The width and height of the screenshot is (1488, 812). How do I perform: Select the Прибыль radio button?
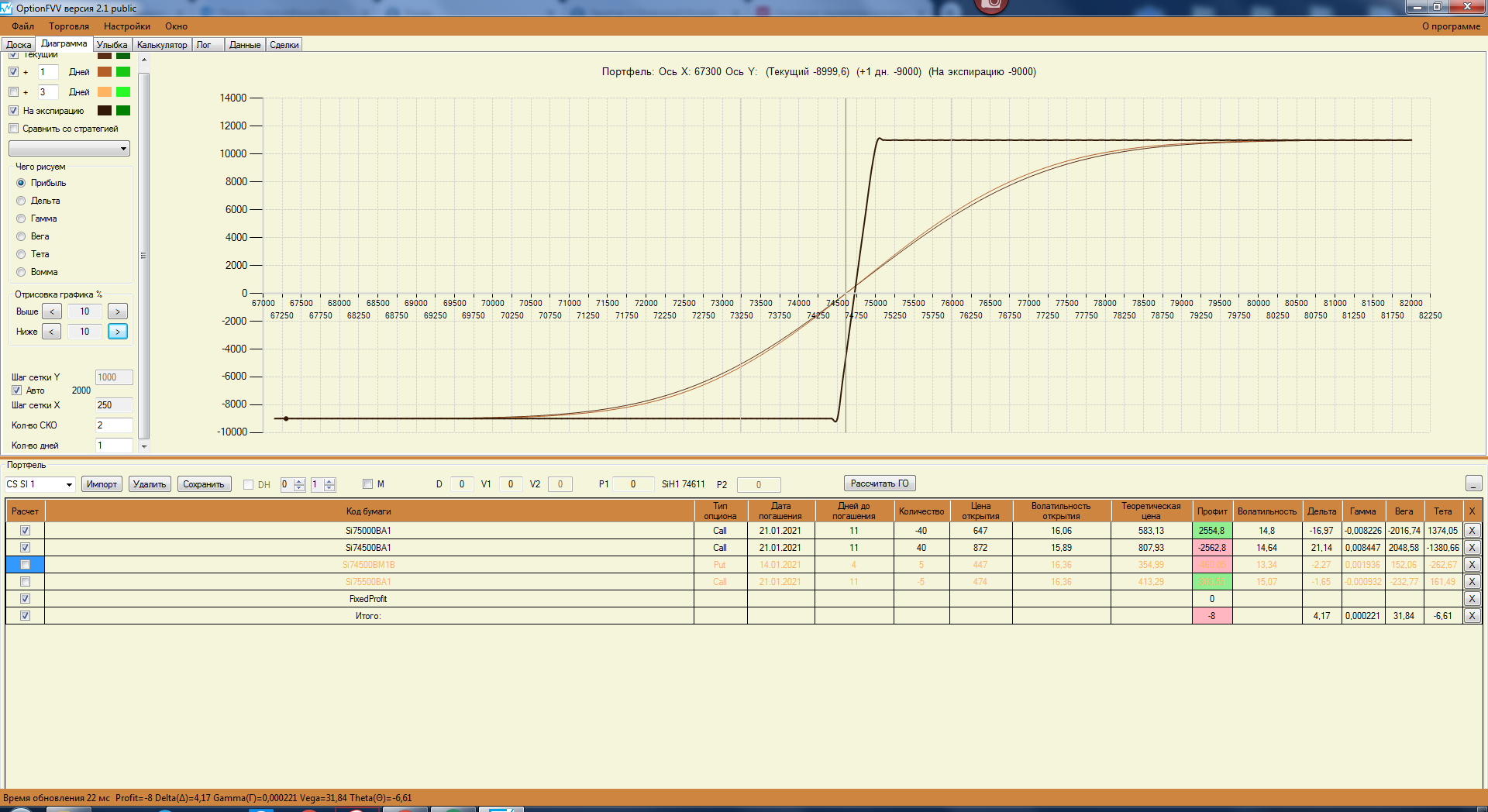(x=21, y=183)
